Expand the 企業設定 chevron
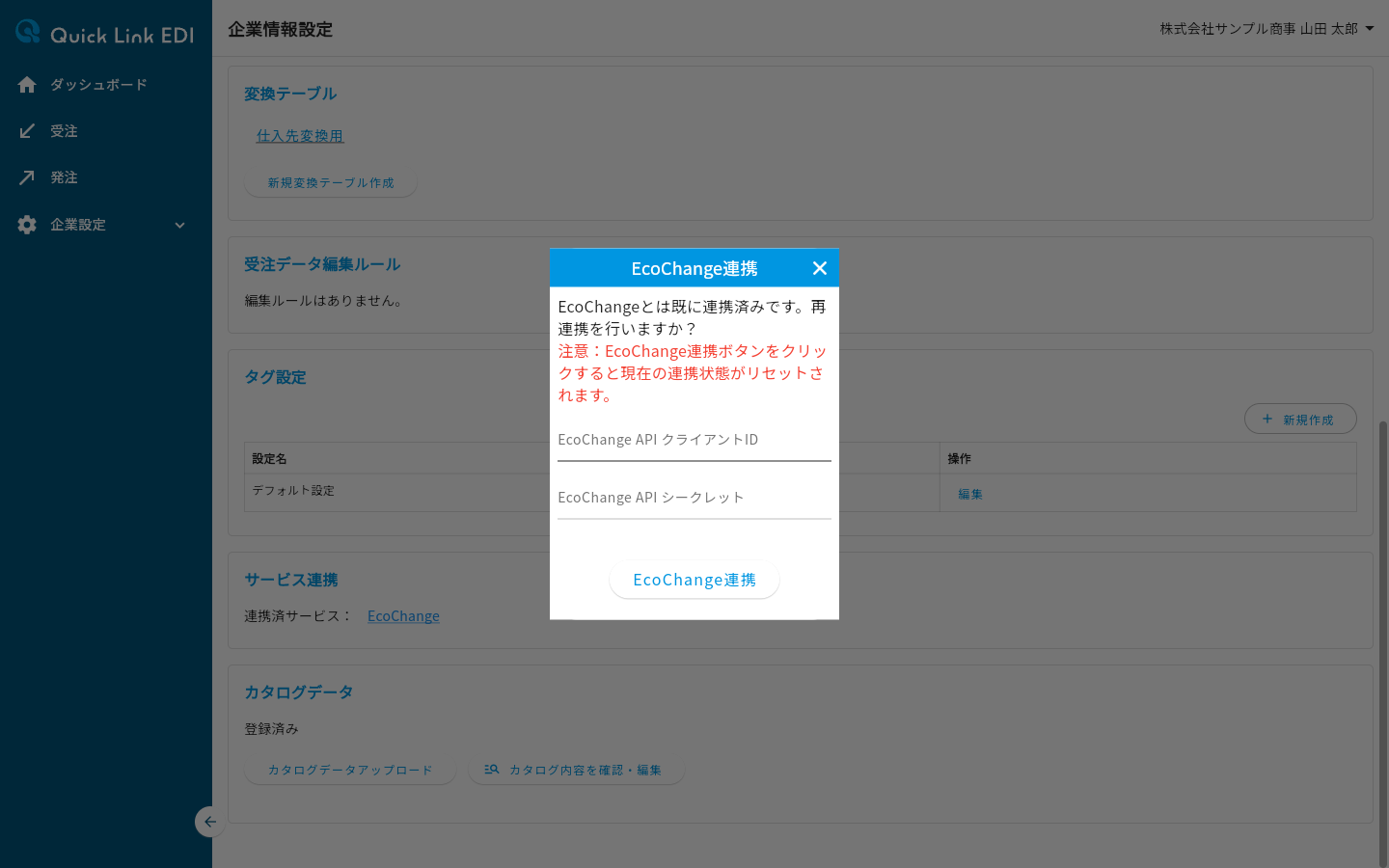The width and height of the screenshot is (1389, 868). [179, 225]
